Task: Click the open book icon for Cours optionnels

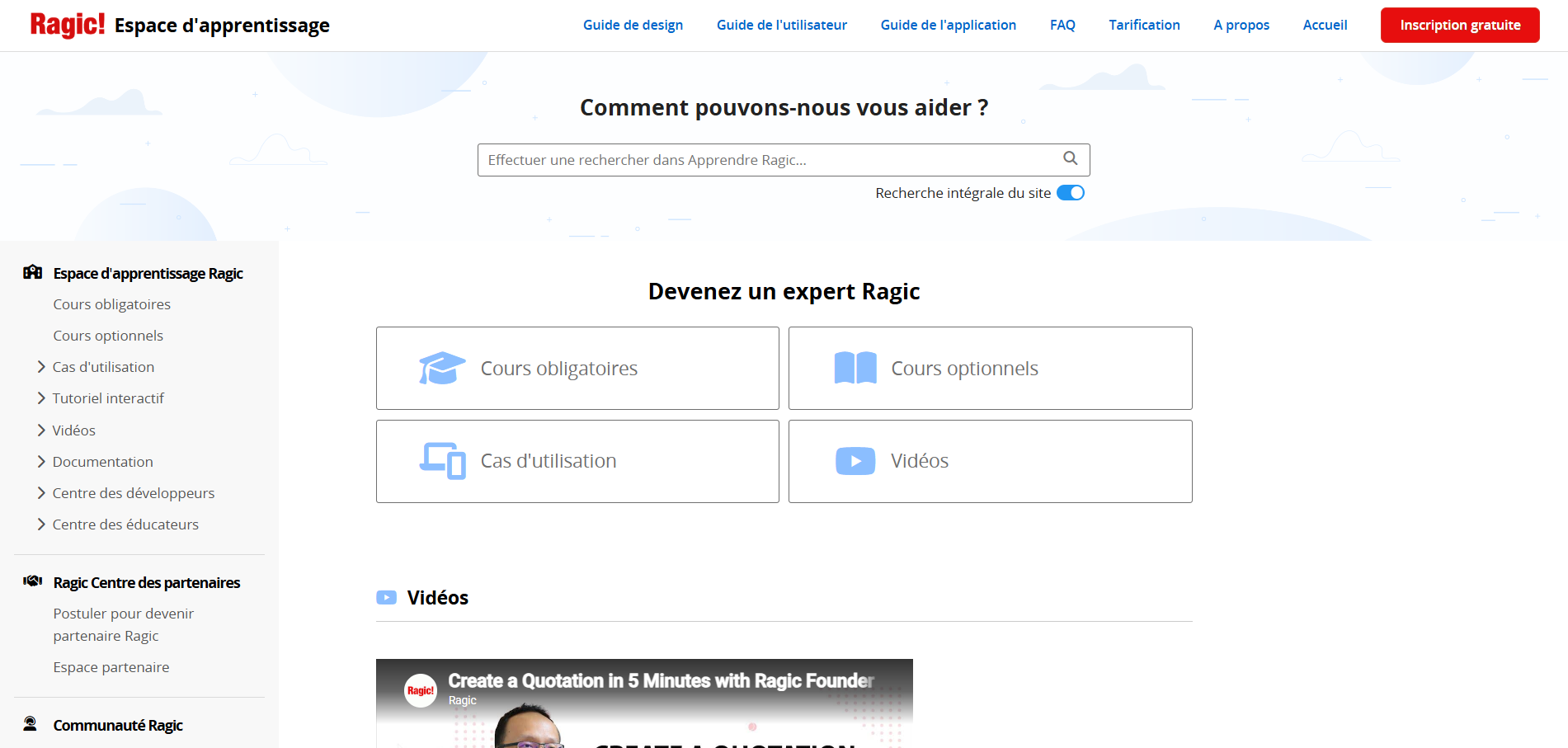Action: tap(855, 369)
